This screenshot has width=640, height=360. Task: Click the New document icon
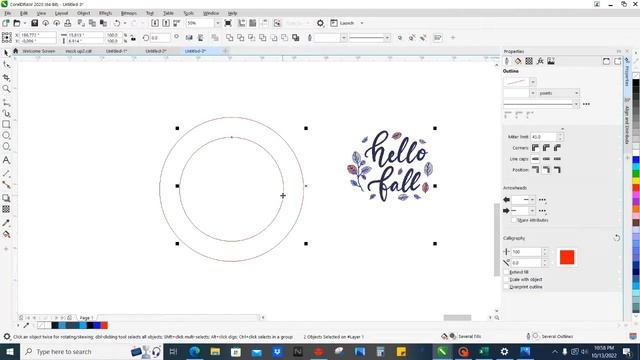(x=6, y=23)
